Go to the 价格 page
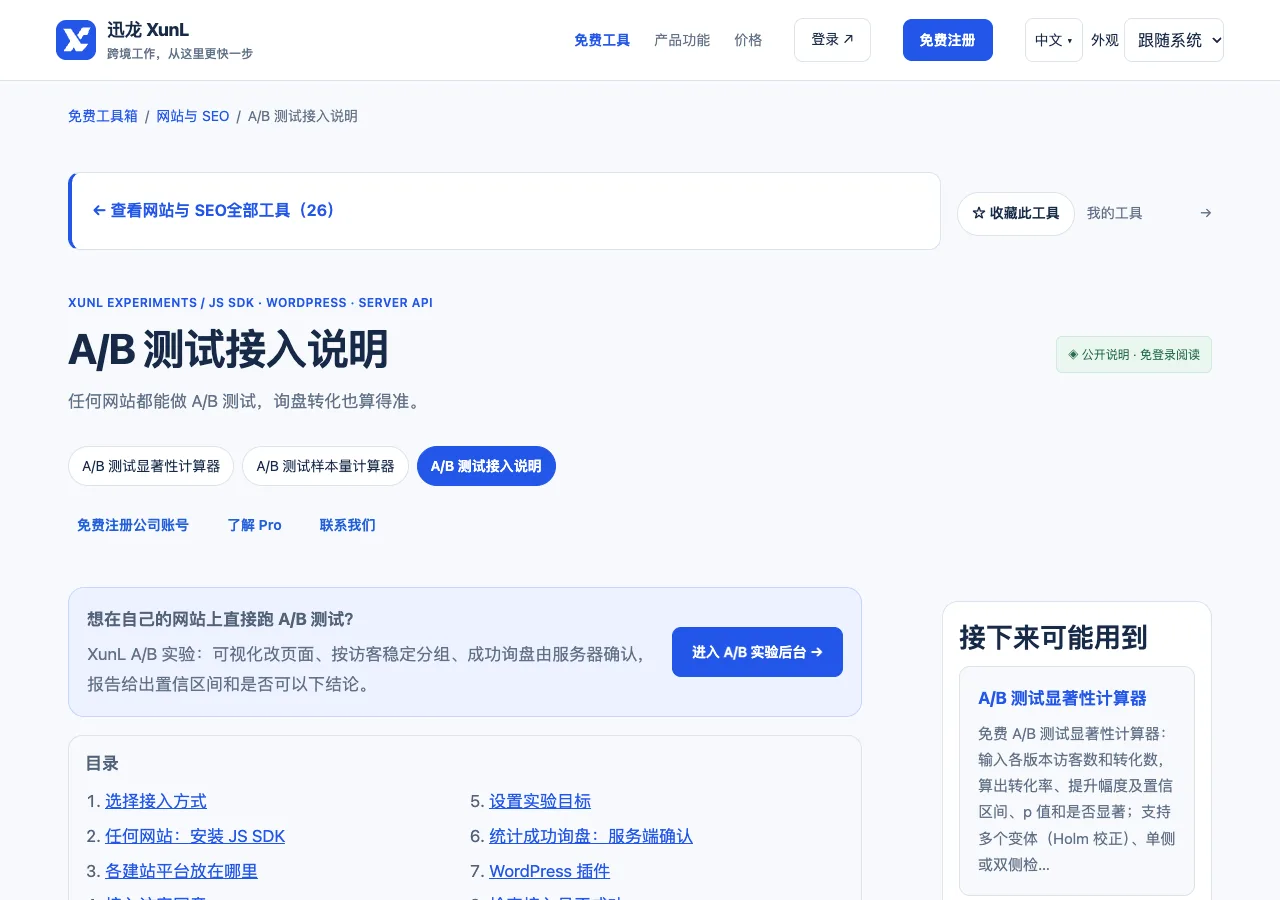Viewport: 1280px width, 900px height. (x=748, y=40)
